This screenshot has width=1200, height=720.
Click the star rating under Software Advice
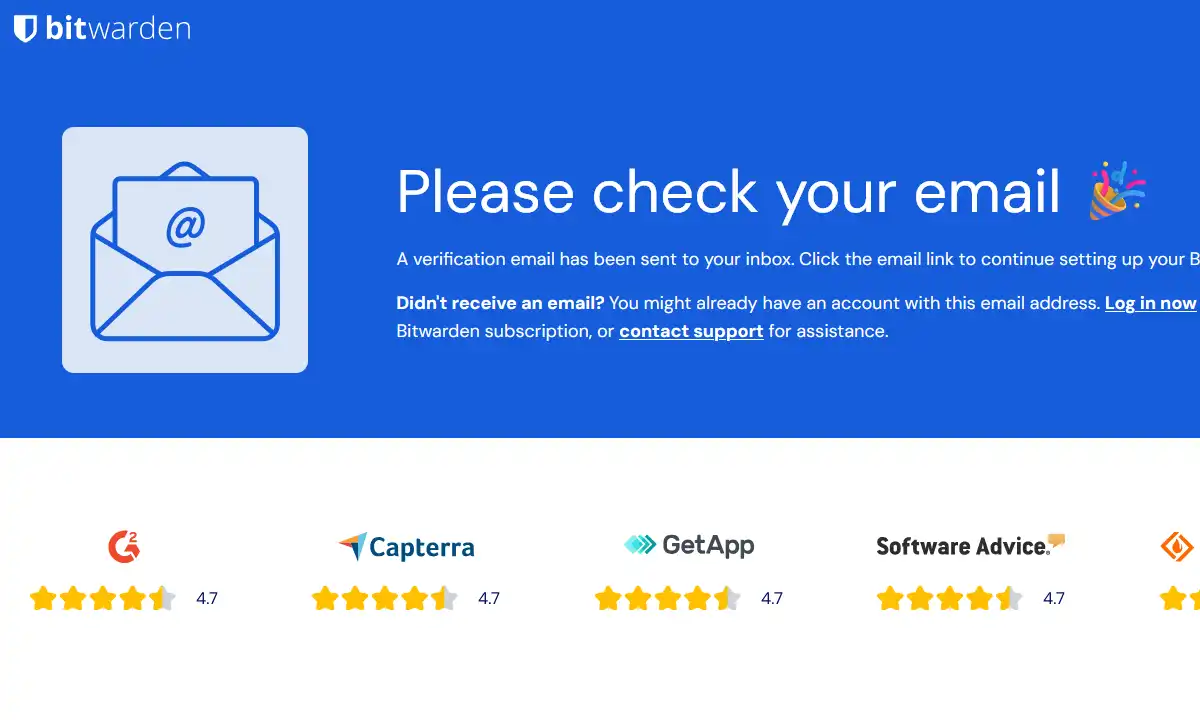pos(949,599)
